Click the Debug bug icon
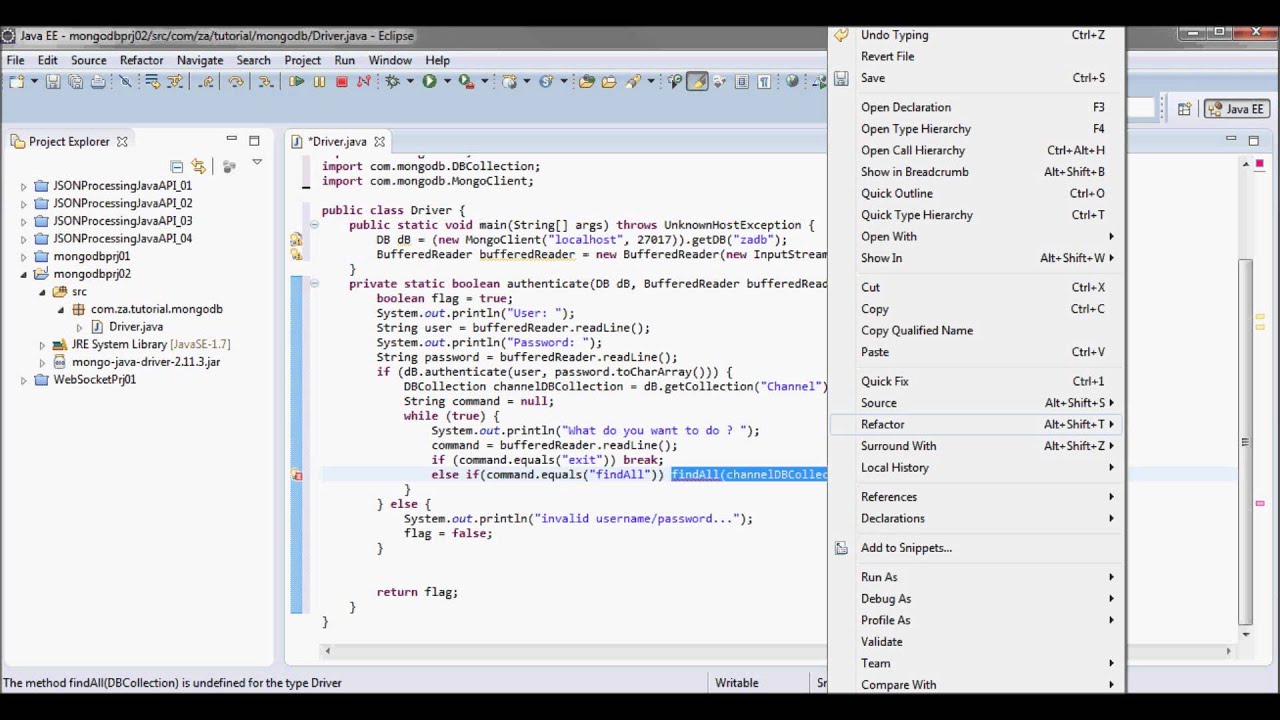1280x720 pixels. (392, 82)
